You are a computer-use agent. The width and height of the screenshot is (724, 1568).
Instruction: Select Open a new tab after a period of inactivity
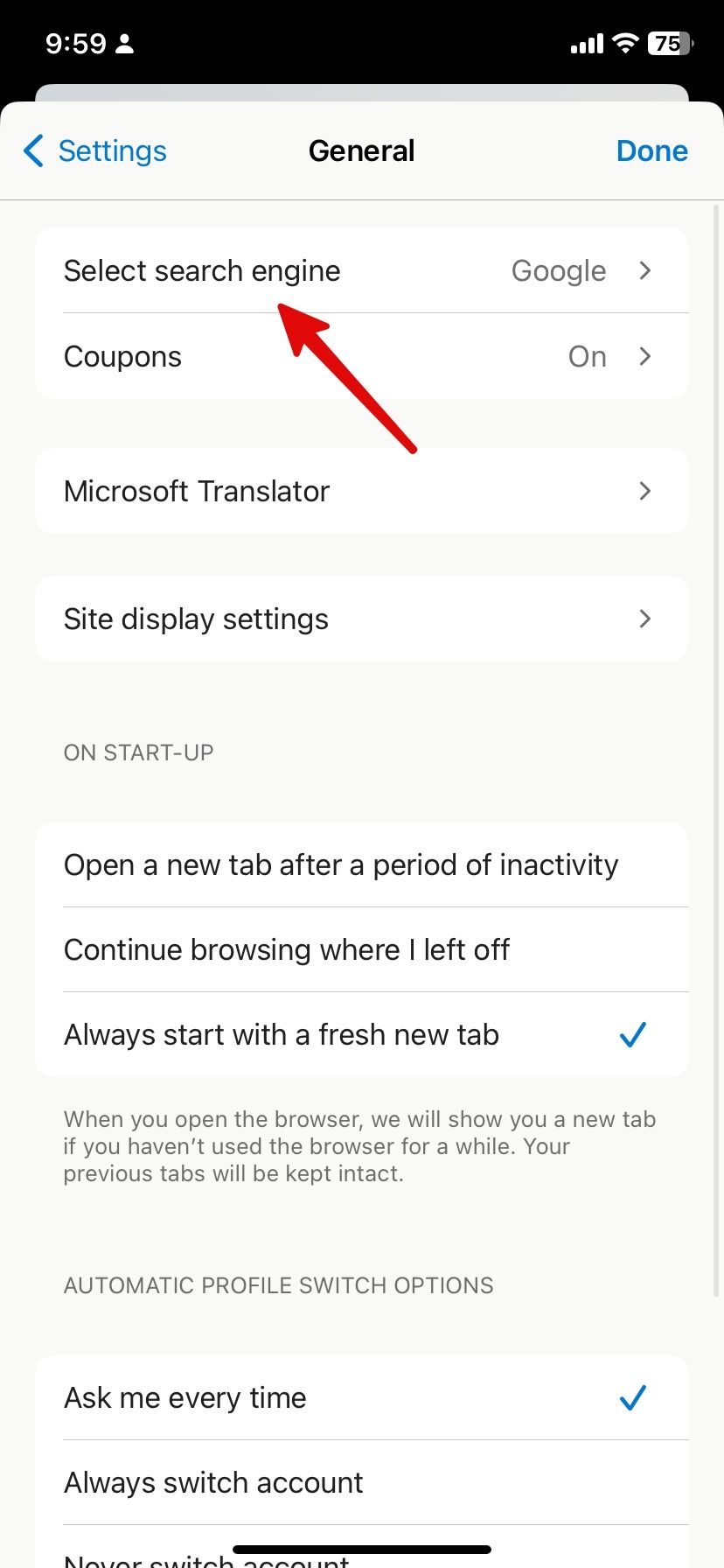[x=340, y=864]
